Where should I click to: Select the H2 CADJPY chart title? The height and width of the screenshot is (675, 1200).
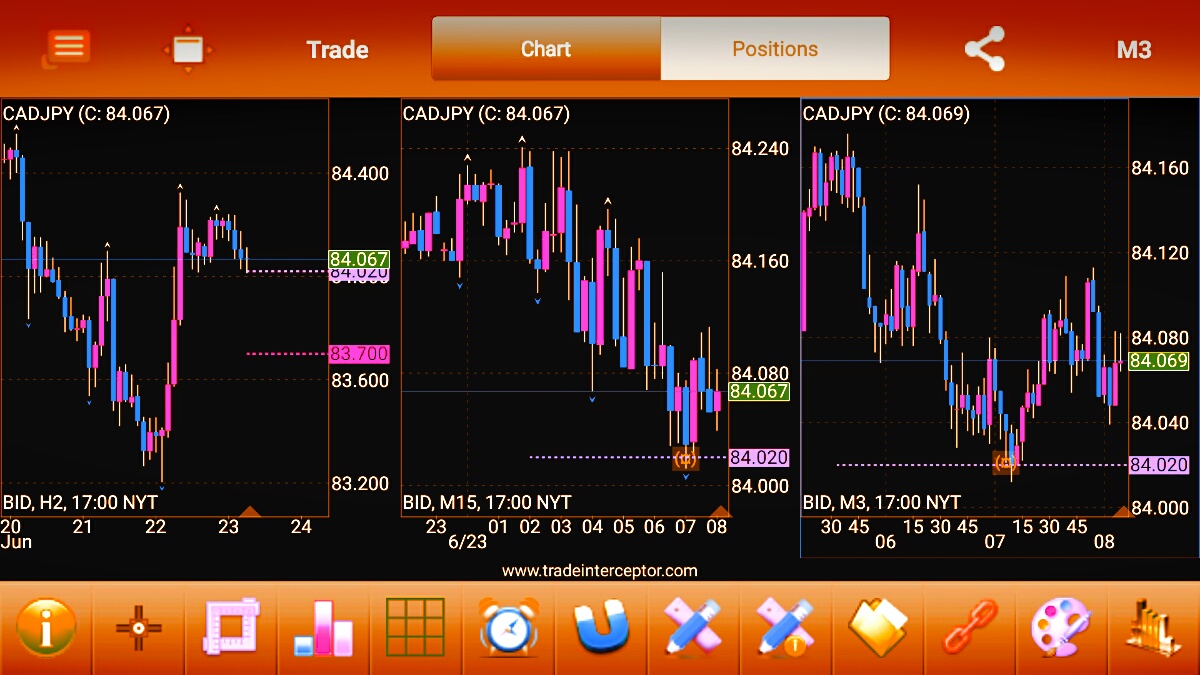coord(87,114)
